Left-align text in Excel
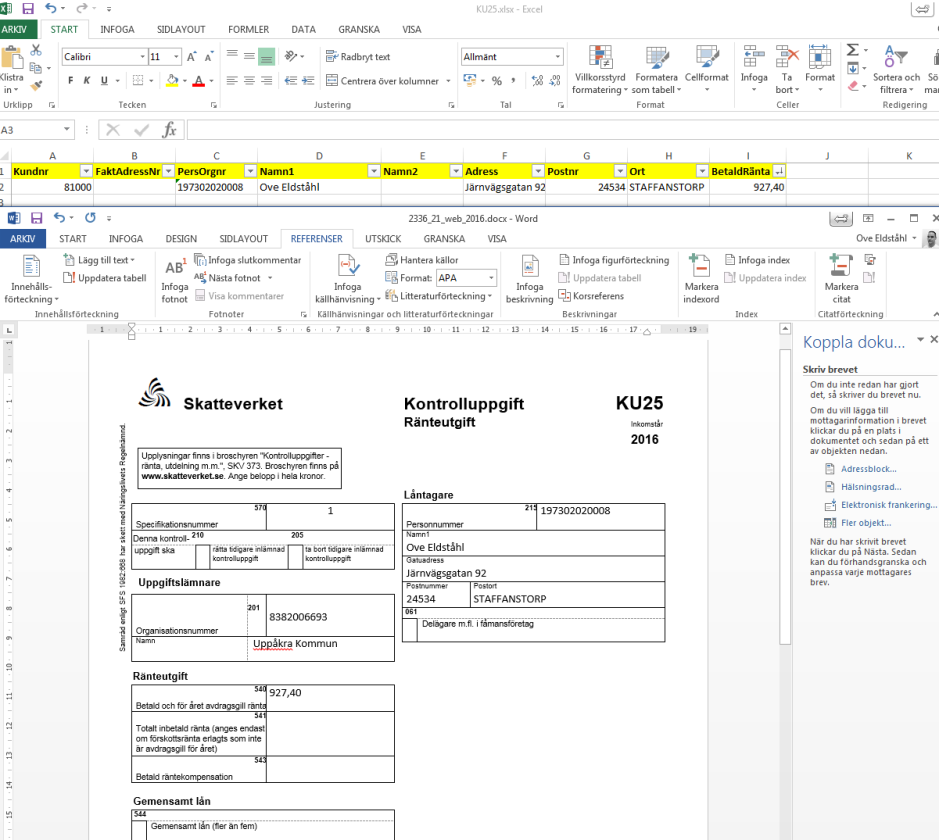939x840 pixels. click(x=232, y=80)
